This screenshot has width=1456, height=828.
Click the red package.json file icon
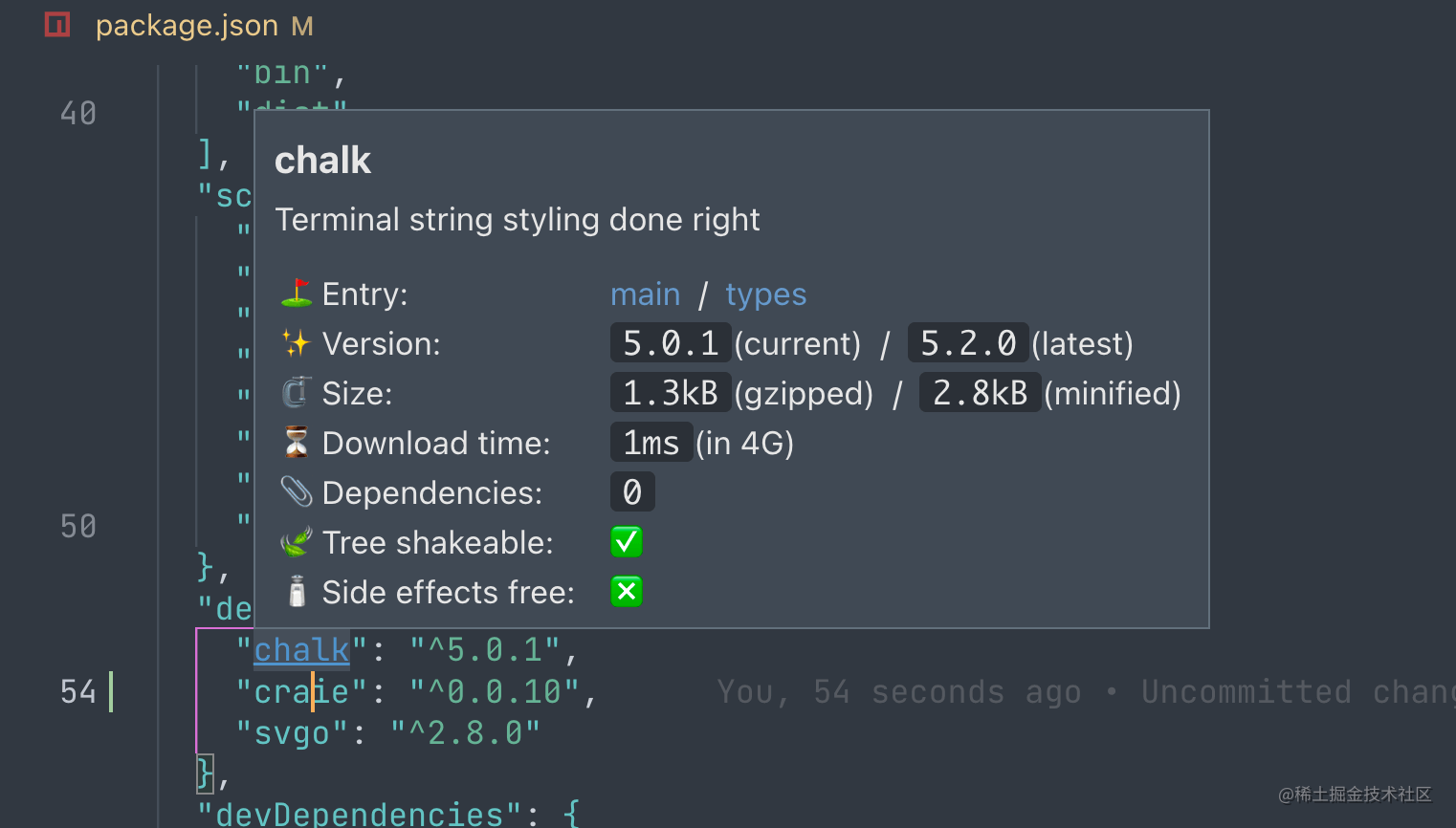pos(56,24)
